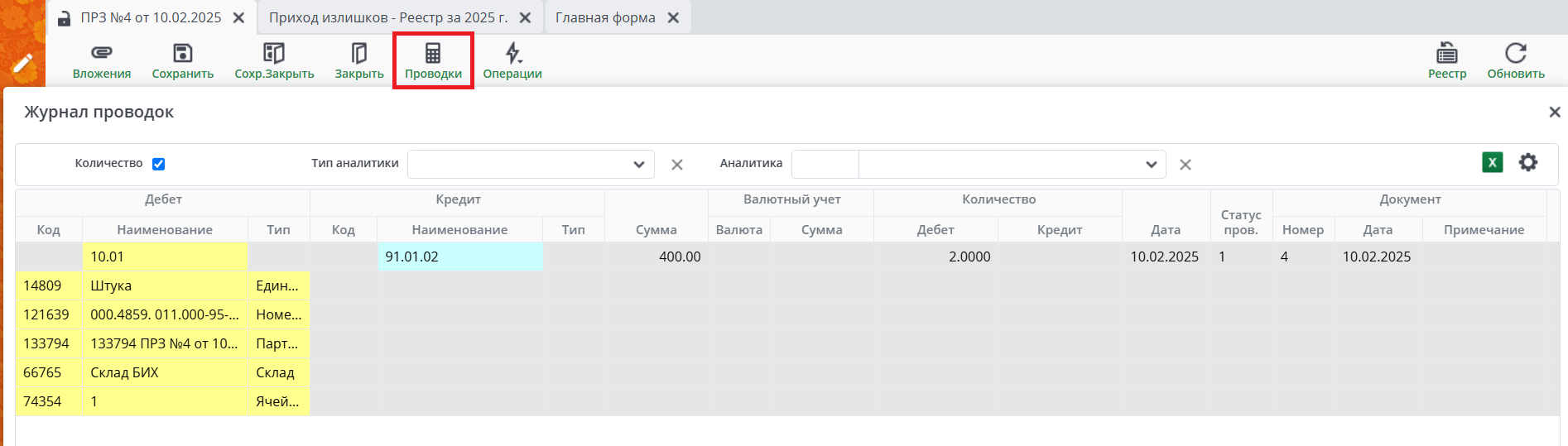This screenshot has width=1568, height=446.
Task: Switch to Главная форма tab
Action: pyautogui.click(x=605, y=17)
